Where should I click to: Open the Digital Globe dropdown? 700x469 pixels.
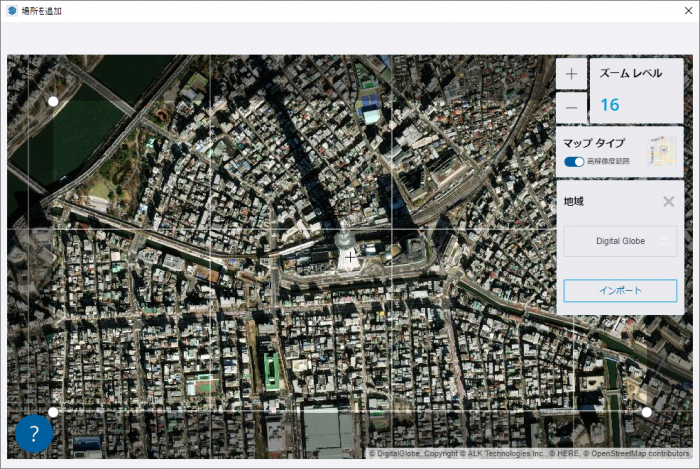click(x=620, y=241)
